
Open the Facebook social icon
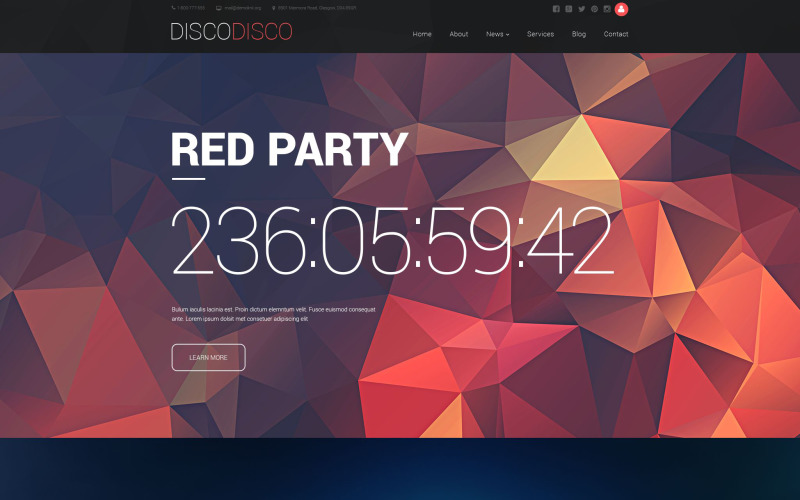556,9
